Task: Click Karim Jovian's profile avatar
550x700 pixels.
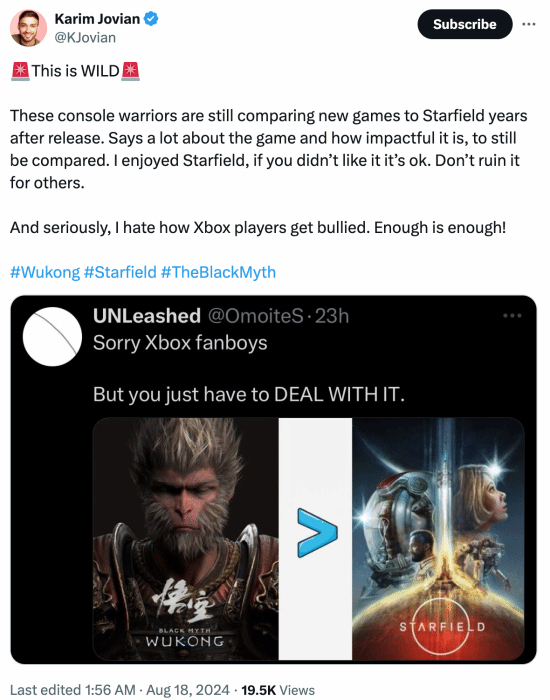Action: coord(28,28)
